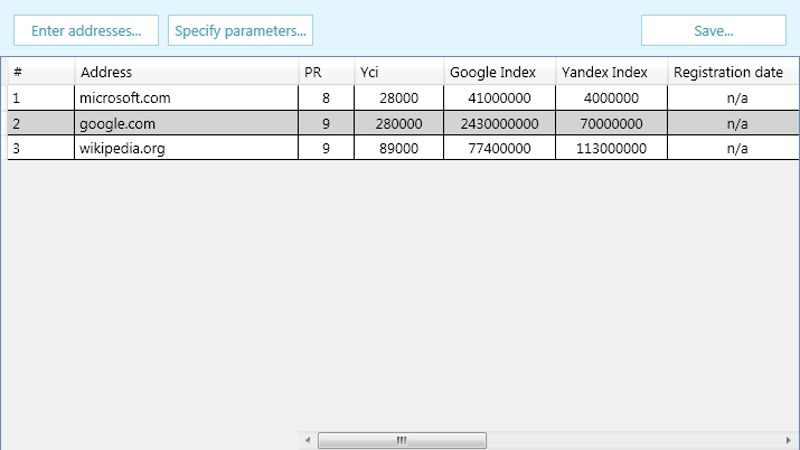The width and height of the screenshot is (800, 450).
Task: Select the microsoft.com address cell
Action: 186,98
